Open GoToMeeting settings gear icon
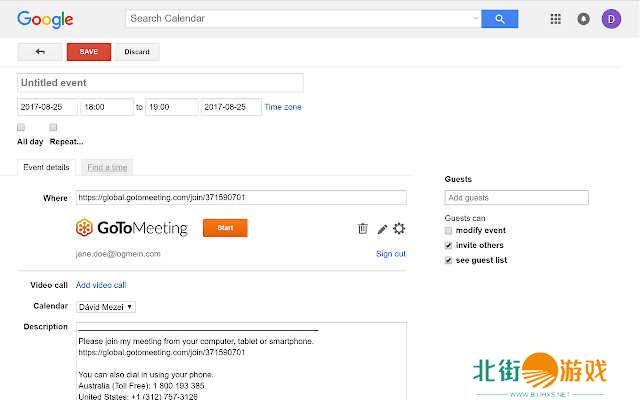This screenshot has width=640, height=400. [x=399, y=228]
